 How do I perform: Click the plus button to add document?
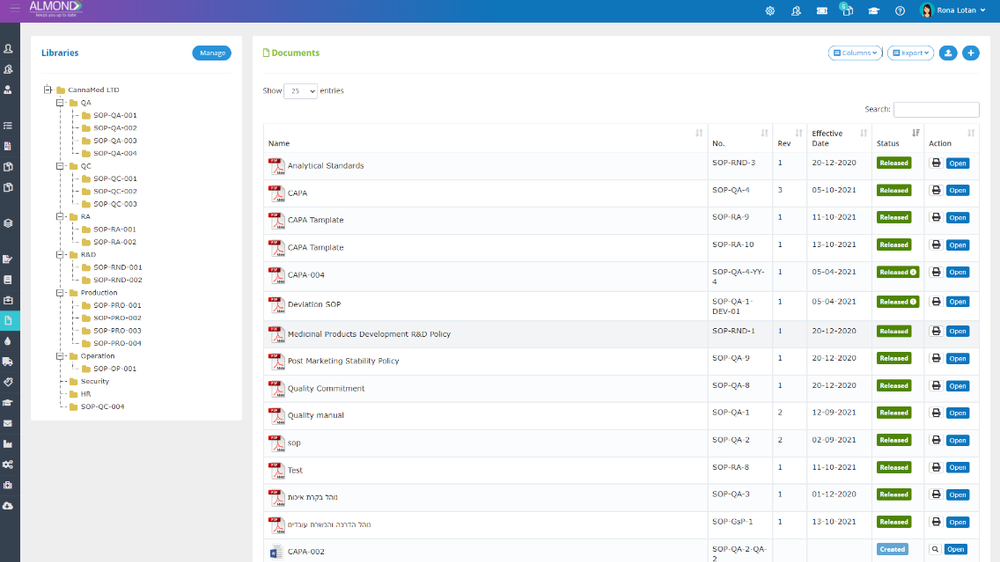pos(970,53)
